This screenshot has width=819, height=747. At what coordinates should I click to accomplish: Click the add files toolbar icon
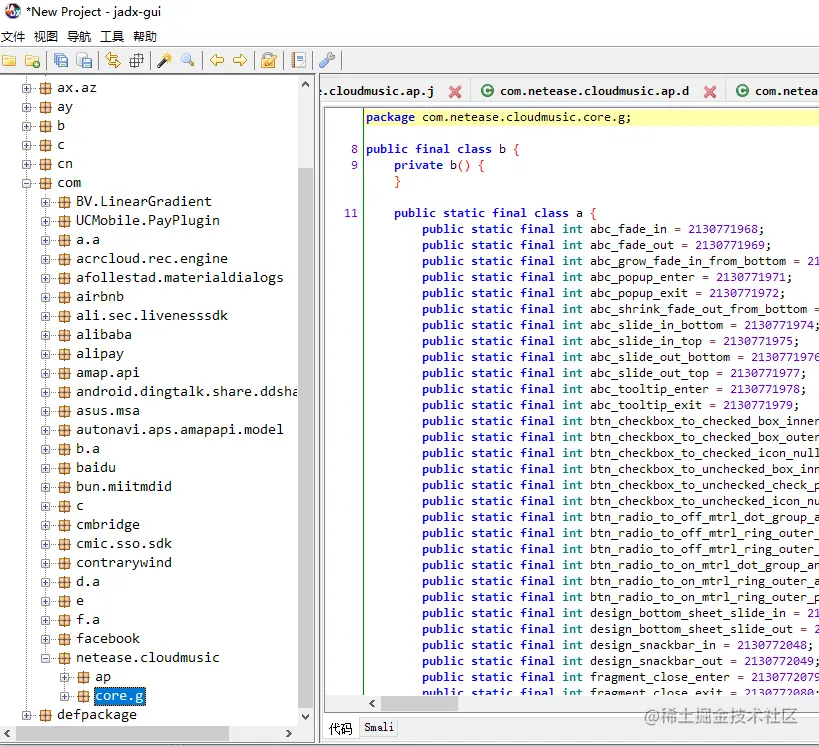[32, 61]
